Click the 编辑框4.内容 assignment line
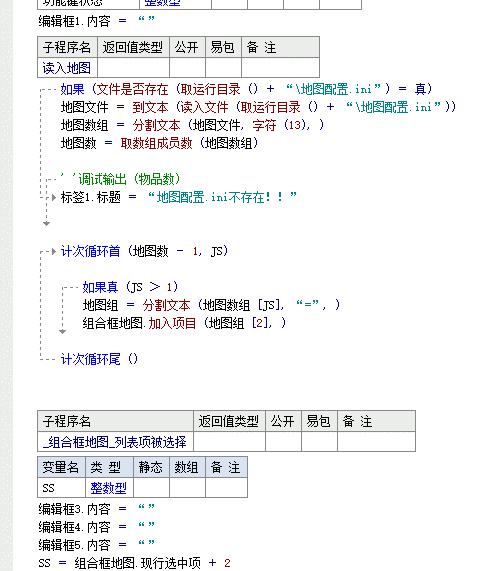487x571 pixels. (97, 527)
